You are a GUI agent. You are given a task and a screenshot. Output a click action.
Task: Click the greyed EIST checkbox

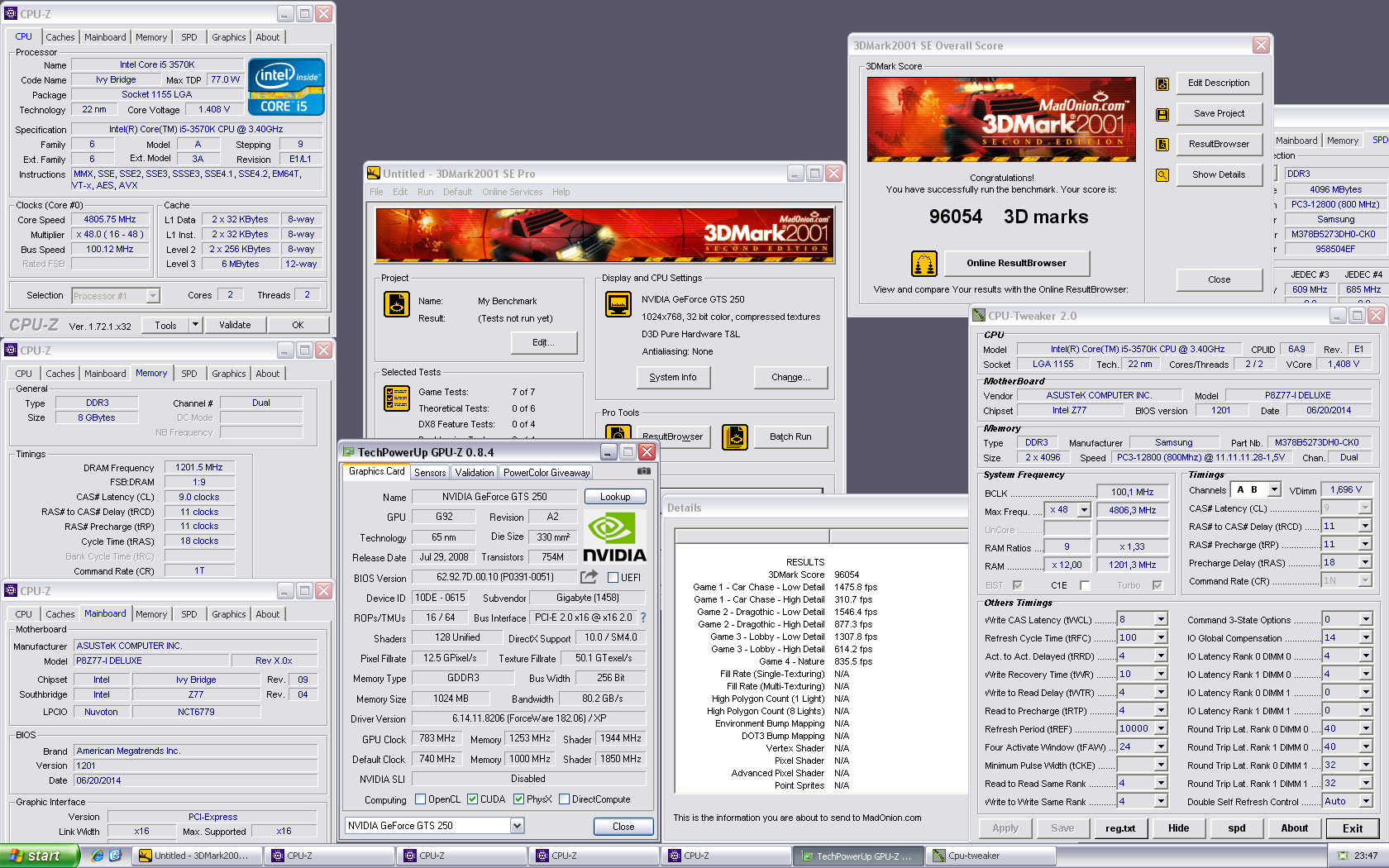pos(1017,585)
